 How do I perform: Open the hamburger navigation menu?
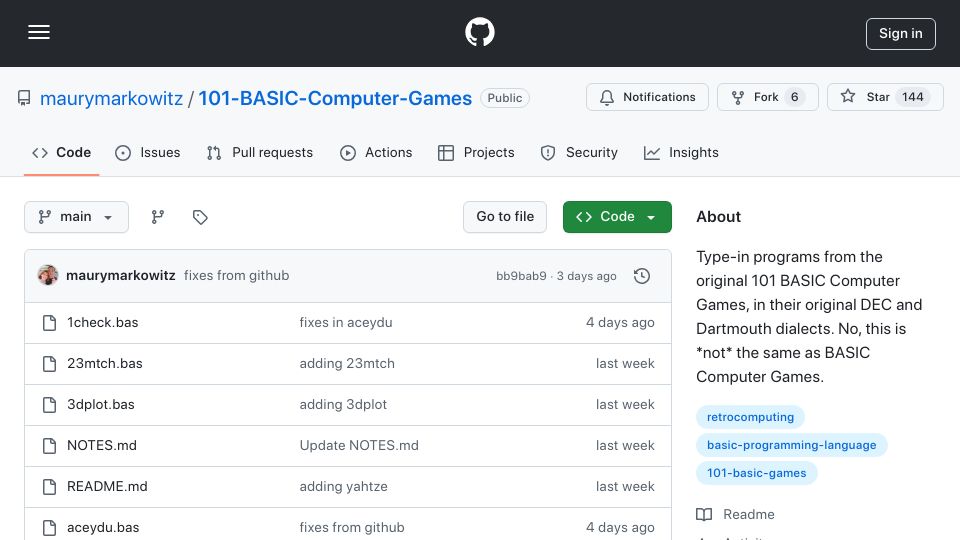coord(39,32)
